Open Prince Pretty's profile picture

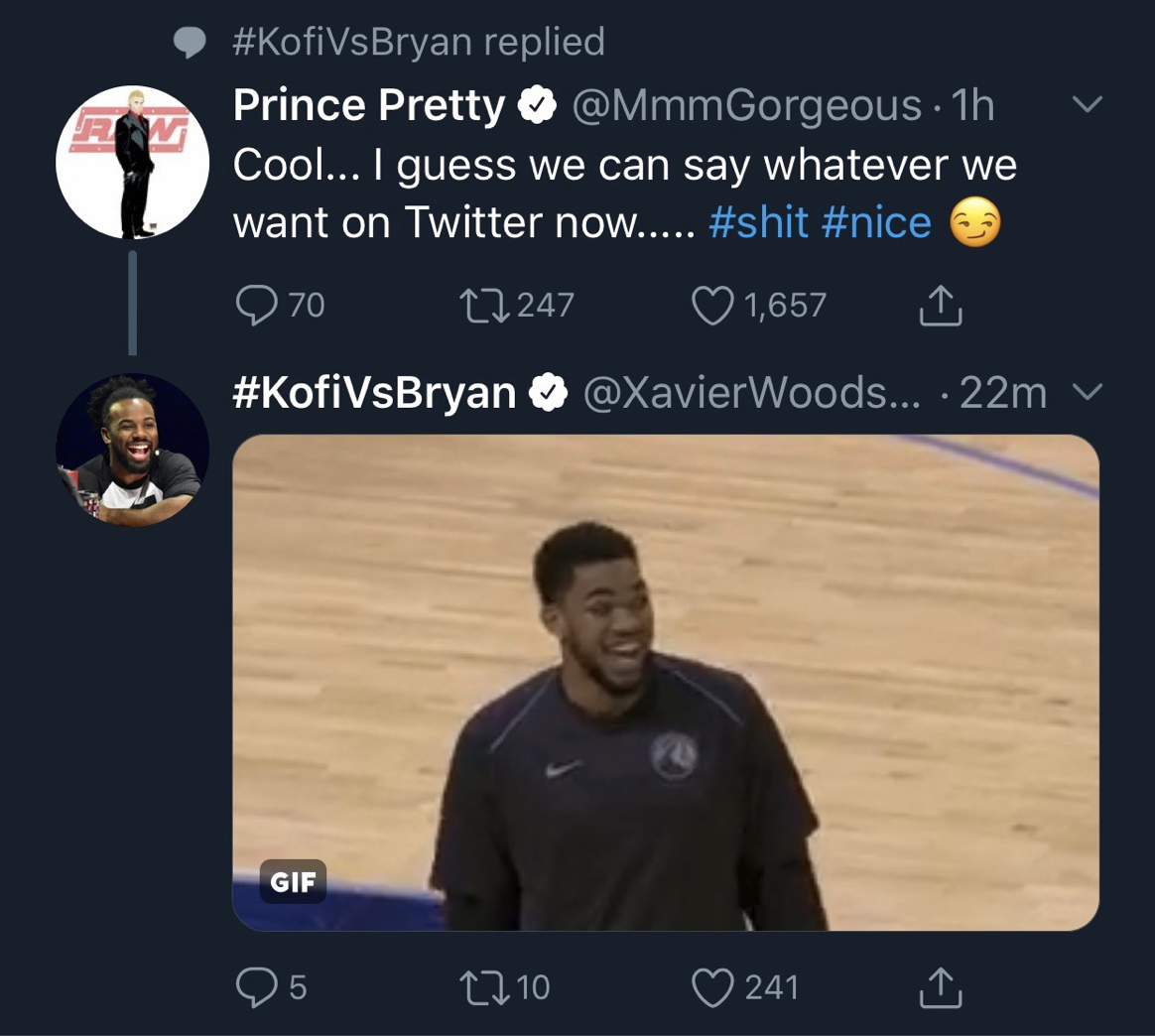pos(132,162)
